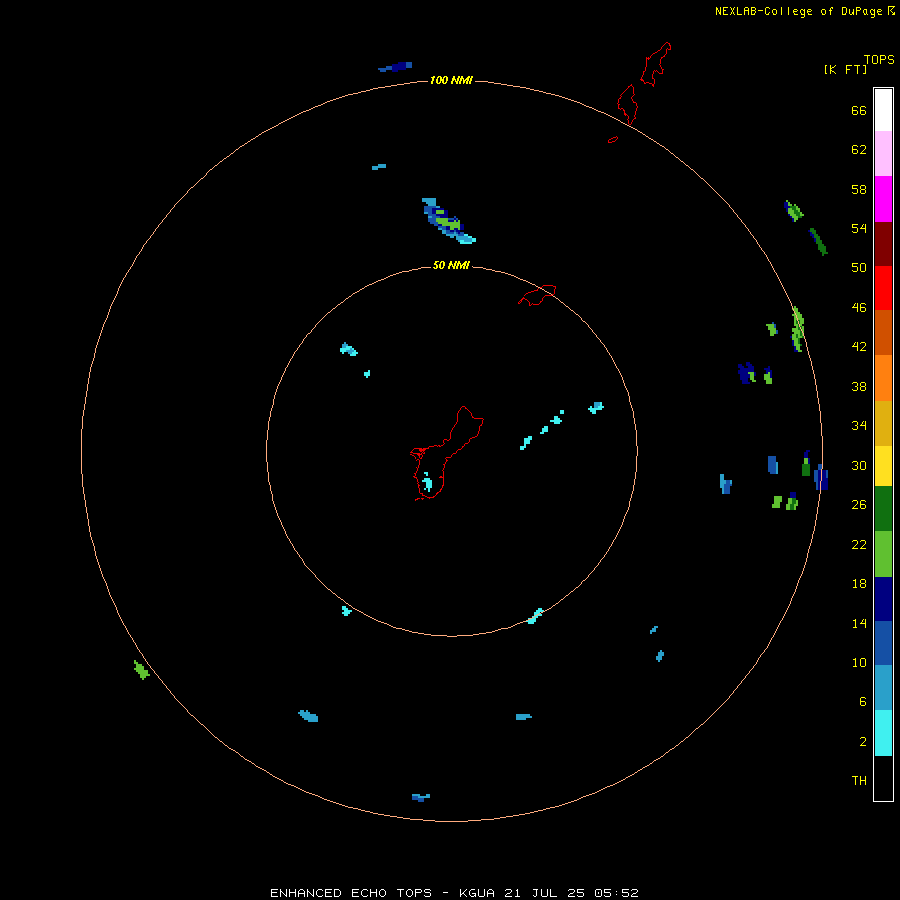The height and width of the screenshot is (900, 900).
Task: Click the legend value '10'
Action: [859, 662]
